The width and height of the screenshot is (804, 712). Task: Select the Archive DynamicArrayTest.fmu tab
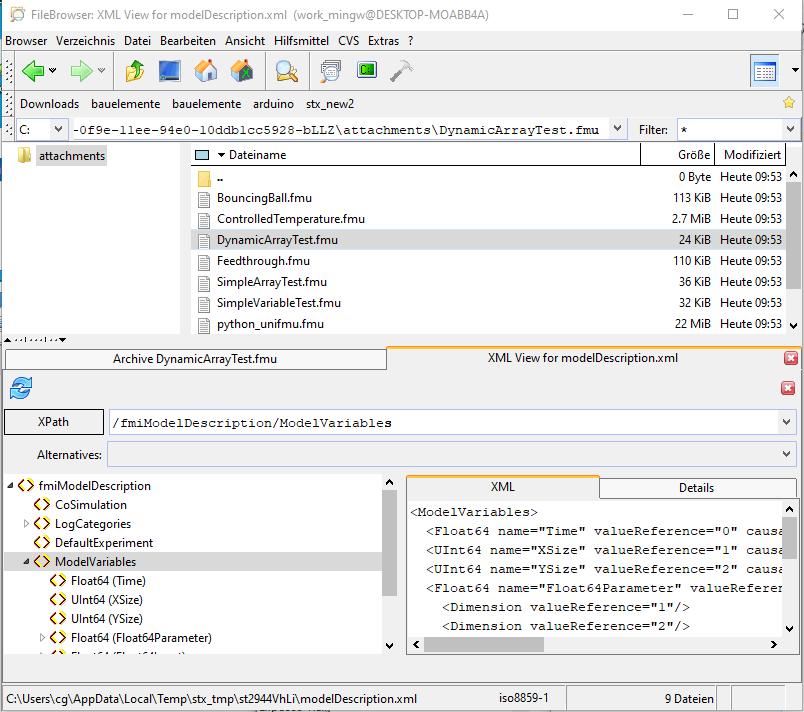click(194, 358)
